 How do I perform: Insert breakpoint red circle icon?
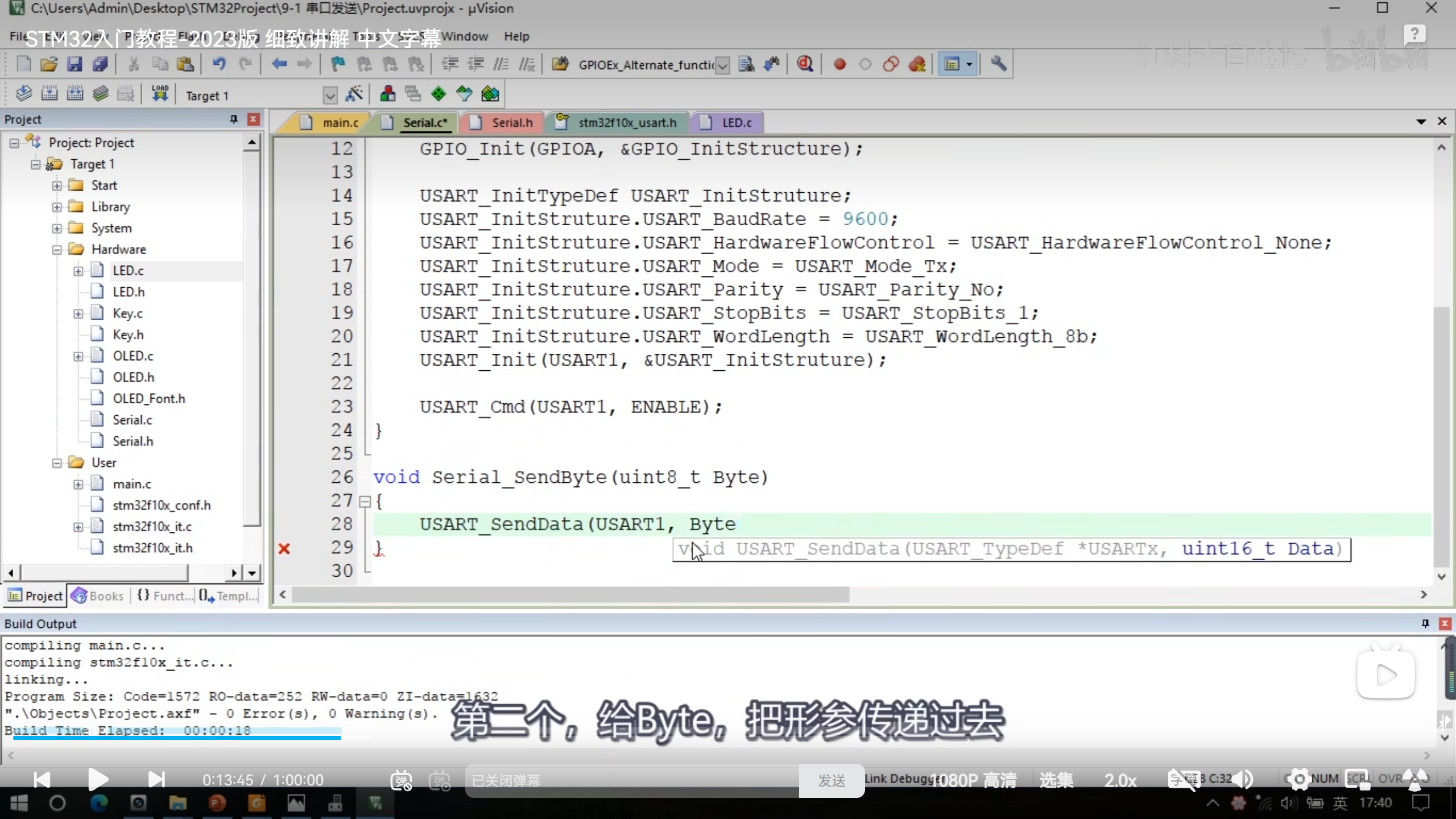[839, 64]
